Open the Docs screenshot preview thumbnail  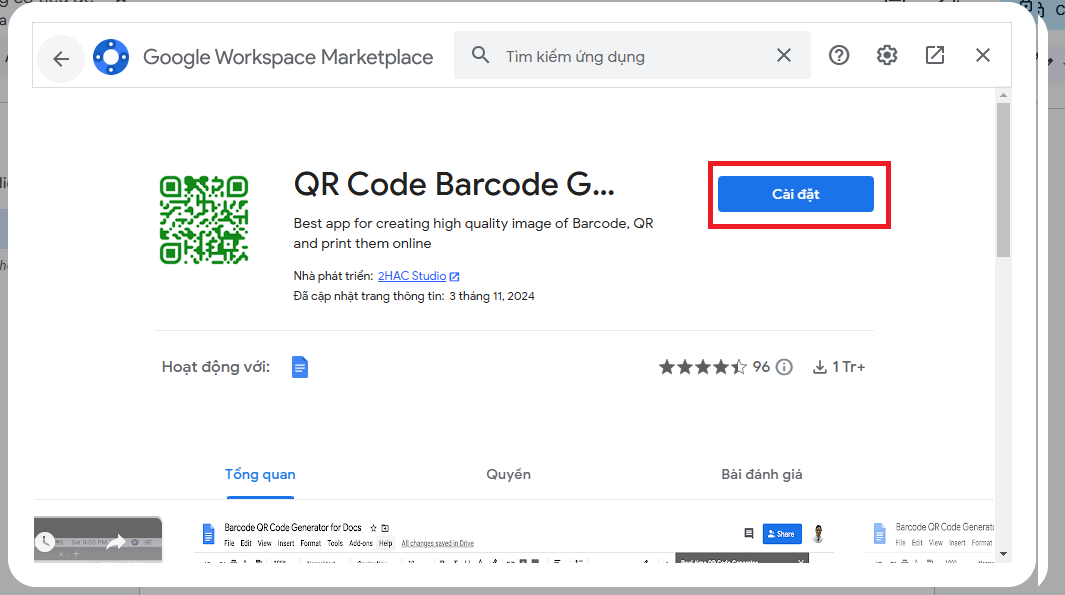(514, 539)
